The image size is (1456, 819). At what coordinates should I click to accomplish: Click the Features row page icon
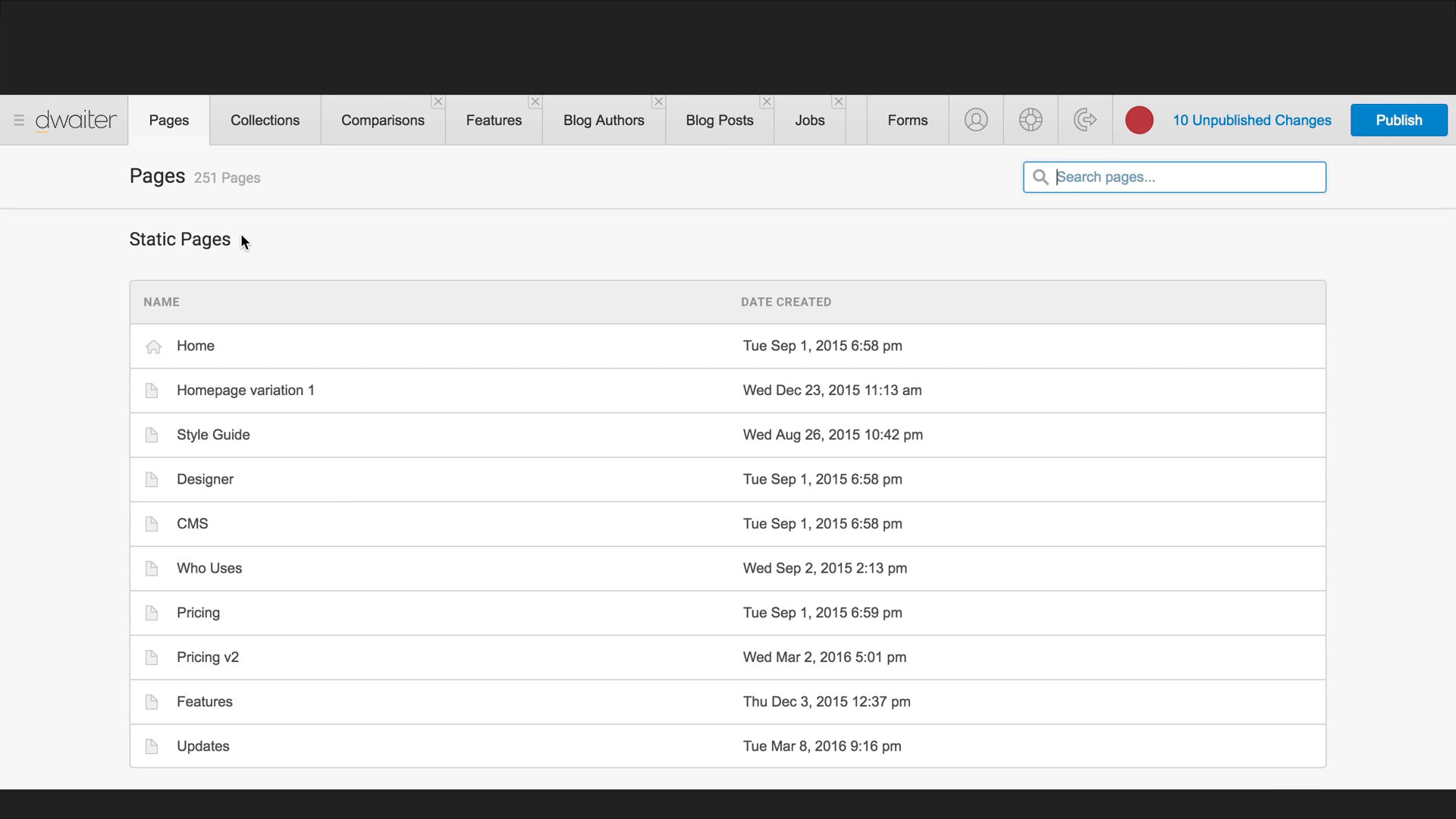pyautogui.click(x=152, y=702)
